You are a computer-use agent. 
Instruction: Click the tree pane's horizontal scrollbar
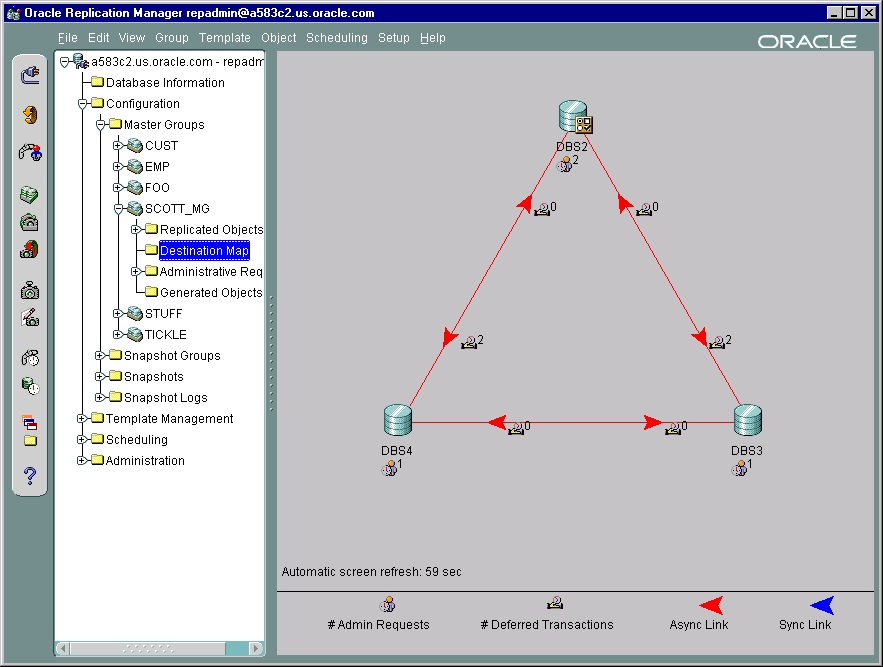pos(159,648)
